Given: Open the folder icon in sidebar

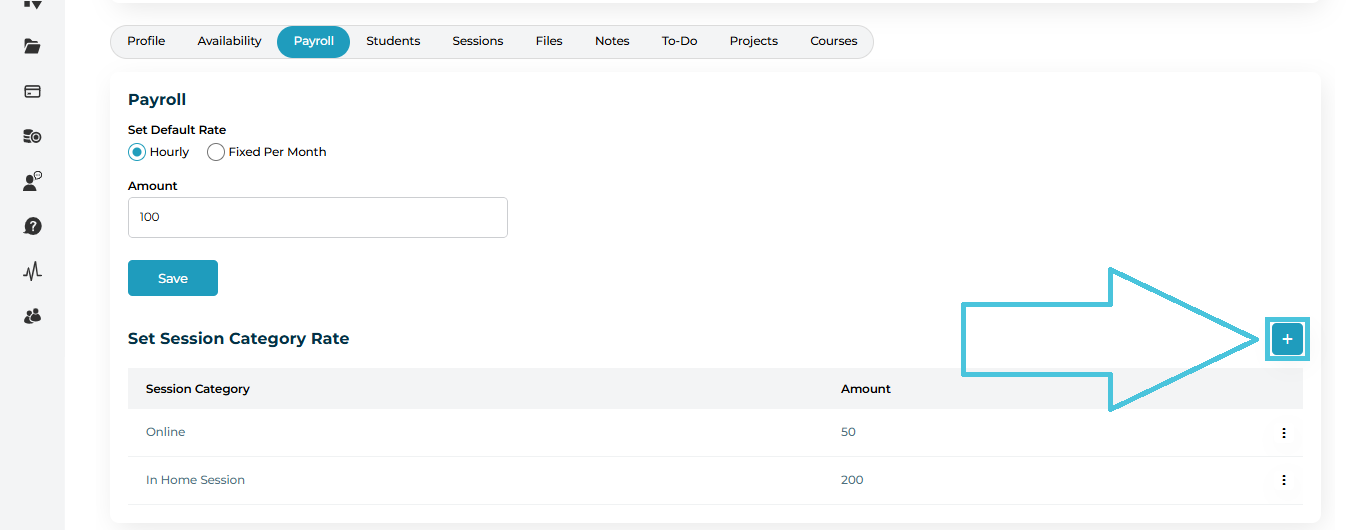Looking at the screenshot, I should coord(32,46).
